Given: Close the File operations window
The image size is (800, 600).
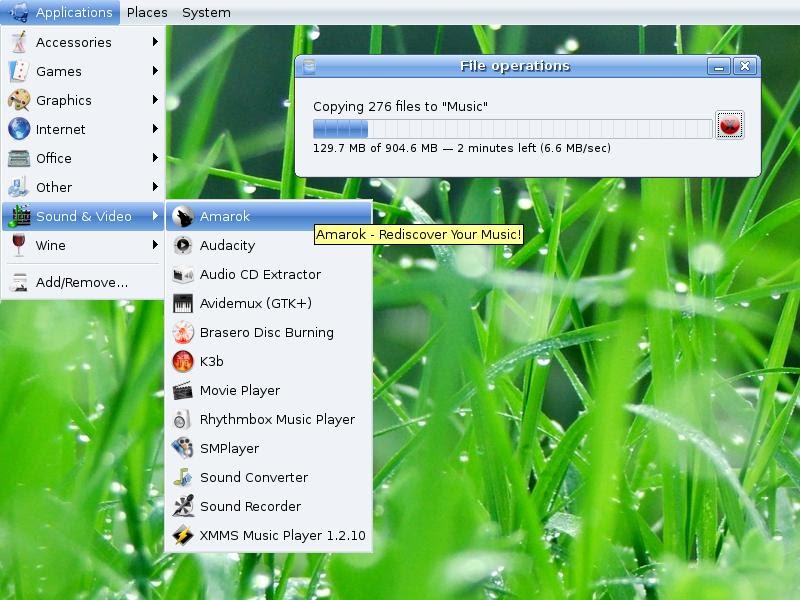Looking at the screenshot, I should click(745, 66).
